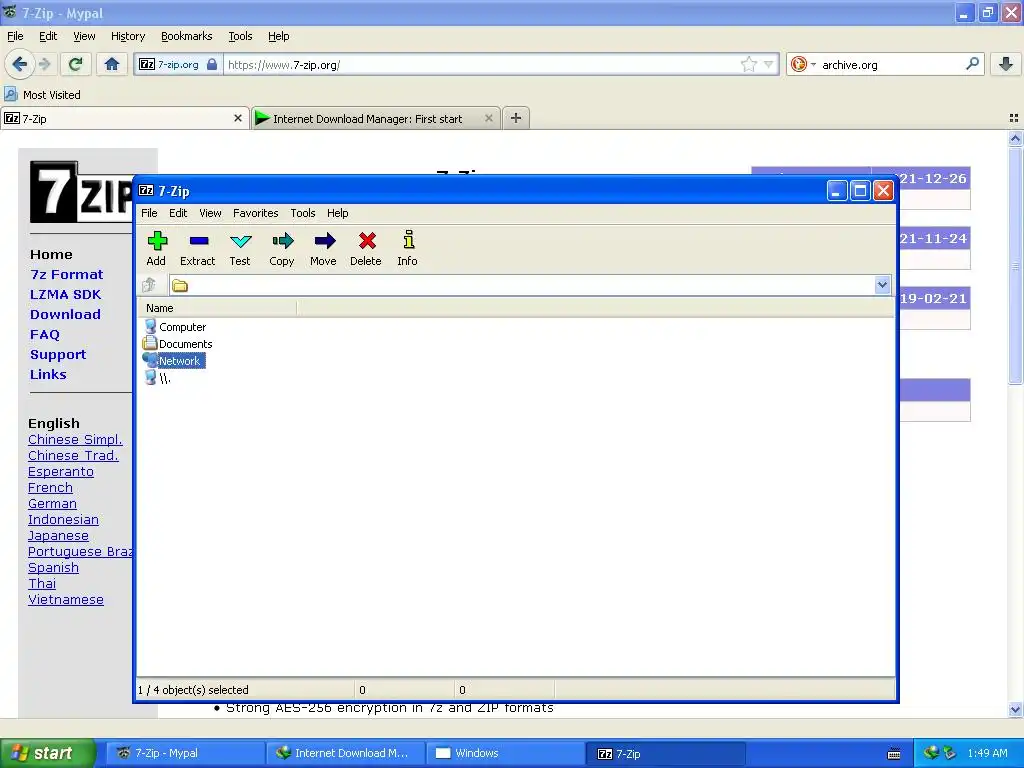1024x768 pixels.
Task: Select the Computer item in file list
Action: click(x=175, y=327)
